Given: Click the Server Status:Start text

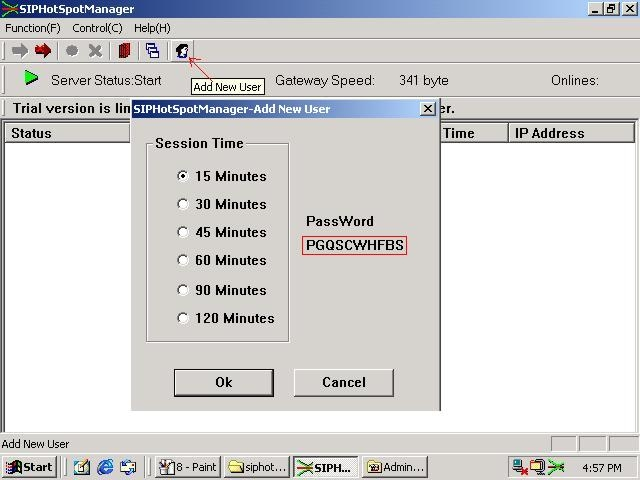Looking at the screenshot, I should [x=106, y=80].
